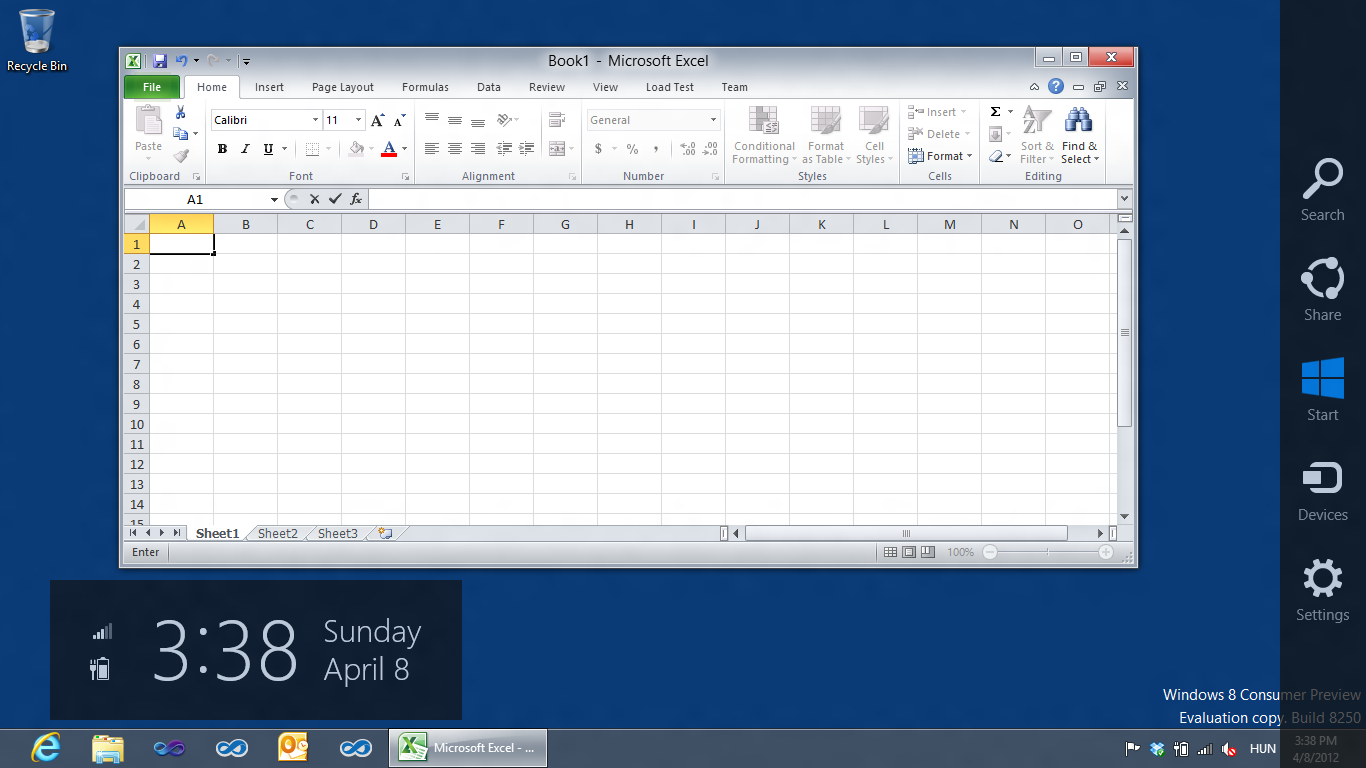
Task: Click the Undo icon in title bar
Action: pos(181,61)
